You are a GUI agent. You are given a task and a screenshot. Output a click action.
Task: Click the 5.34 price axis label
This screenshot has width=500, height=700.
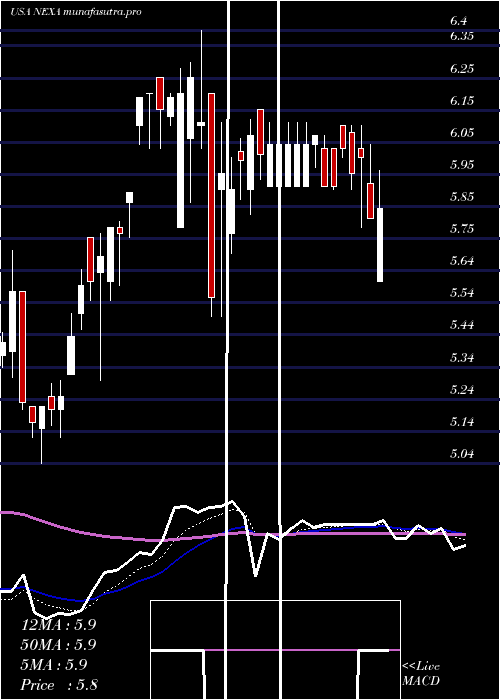[x=462, y=358]
